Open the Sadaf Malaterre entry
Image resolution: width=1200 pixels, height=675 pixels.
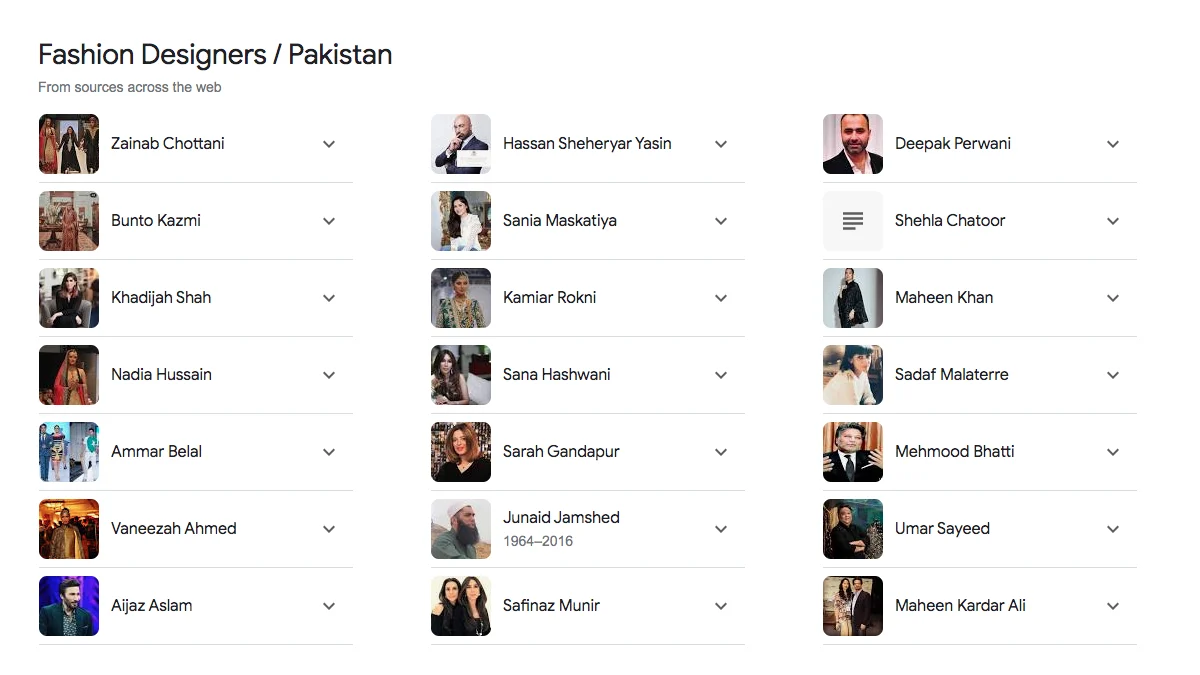[951, 375]
